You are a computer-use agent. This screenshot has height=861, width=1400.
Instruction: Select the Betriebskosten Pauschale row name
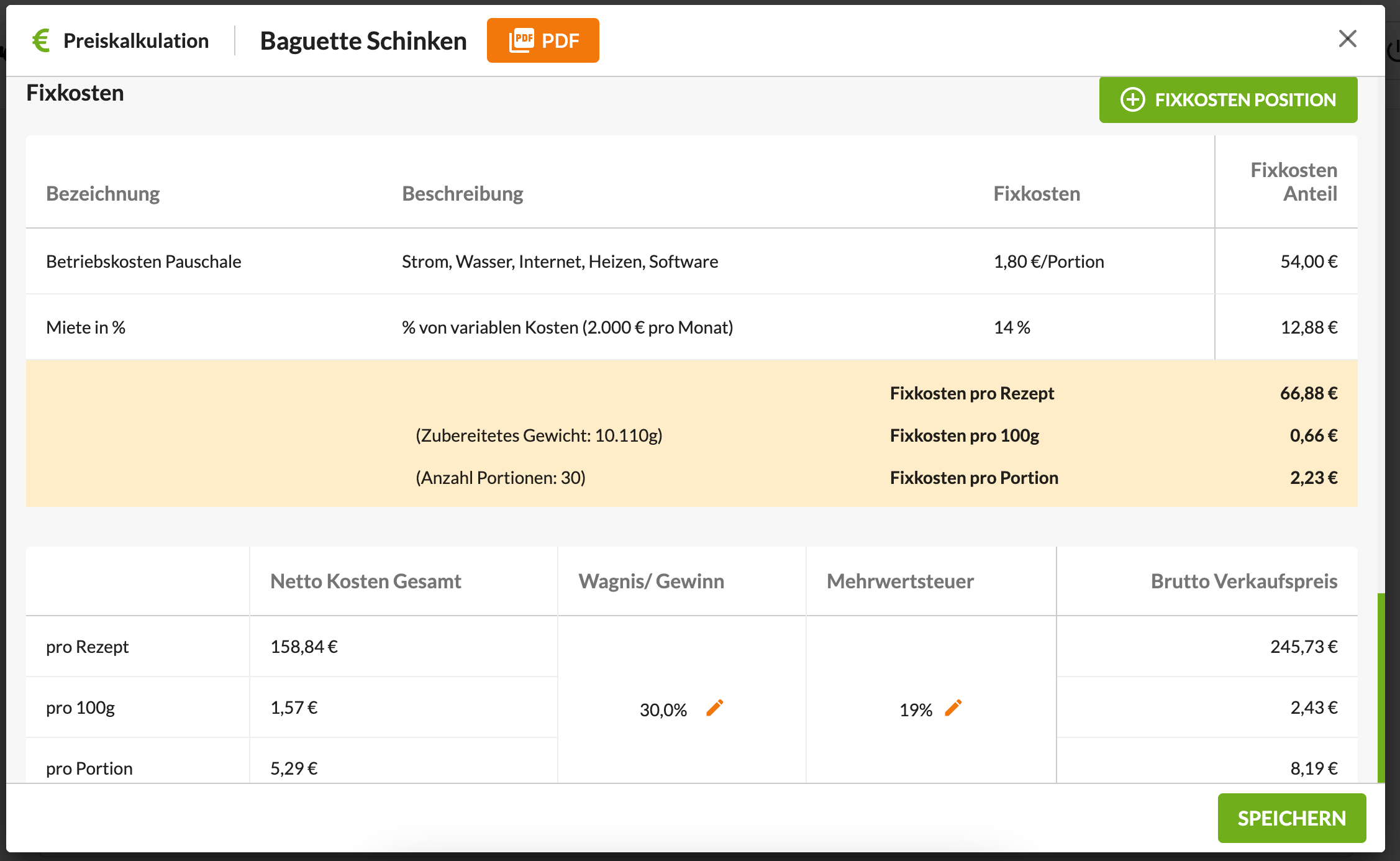tap(143, 262)
